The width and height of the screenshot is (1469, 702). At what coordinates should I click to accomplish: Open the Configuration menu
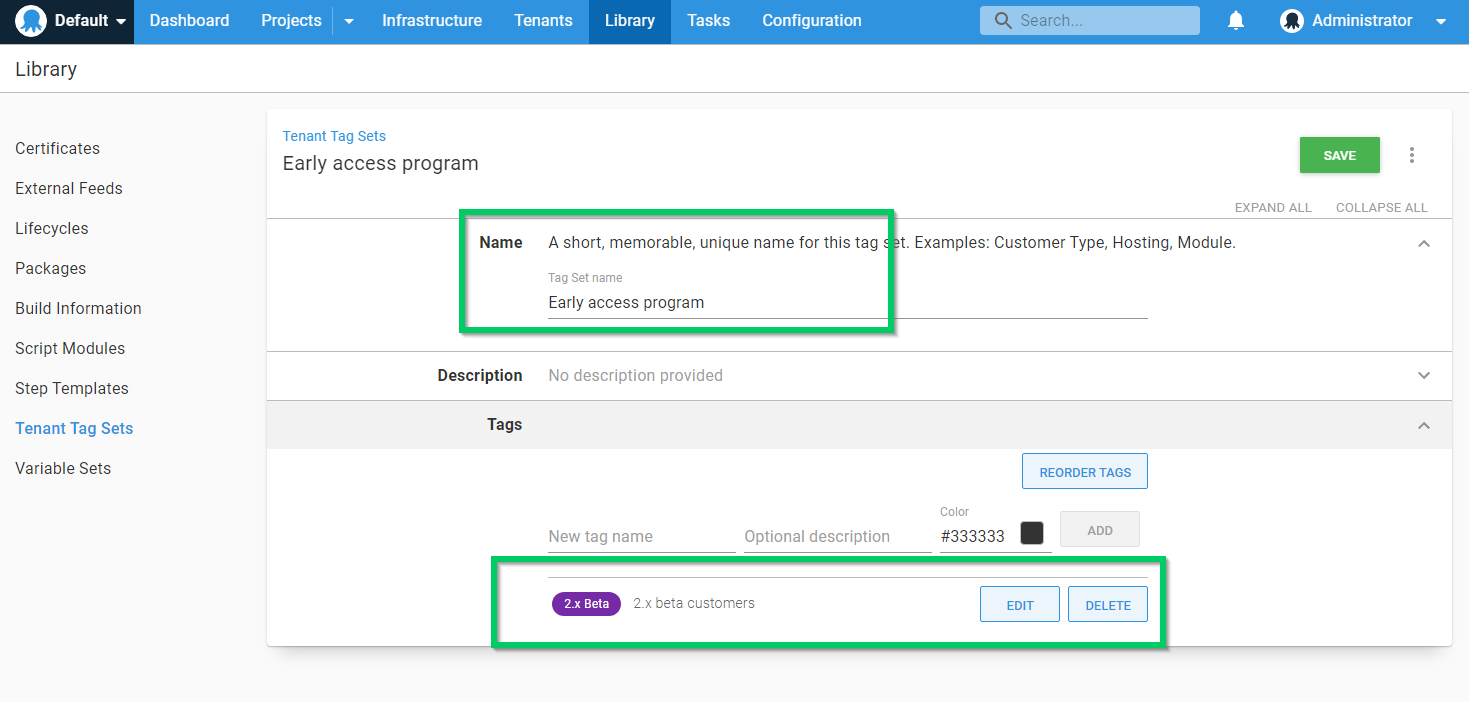(x=811, y=21)
